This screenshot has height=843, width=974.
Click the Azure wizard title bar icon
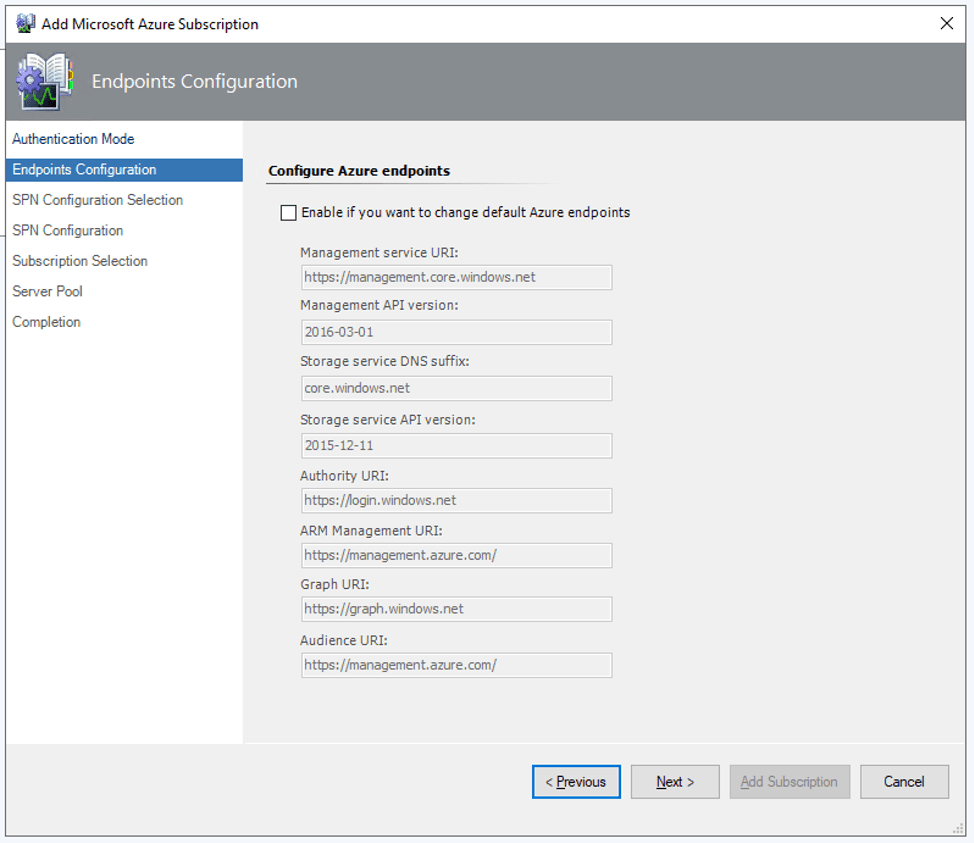25,24
